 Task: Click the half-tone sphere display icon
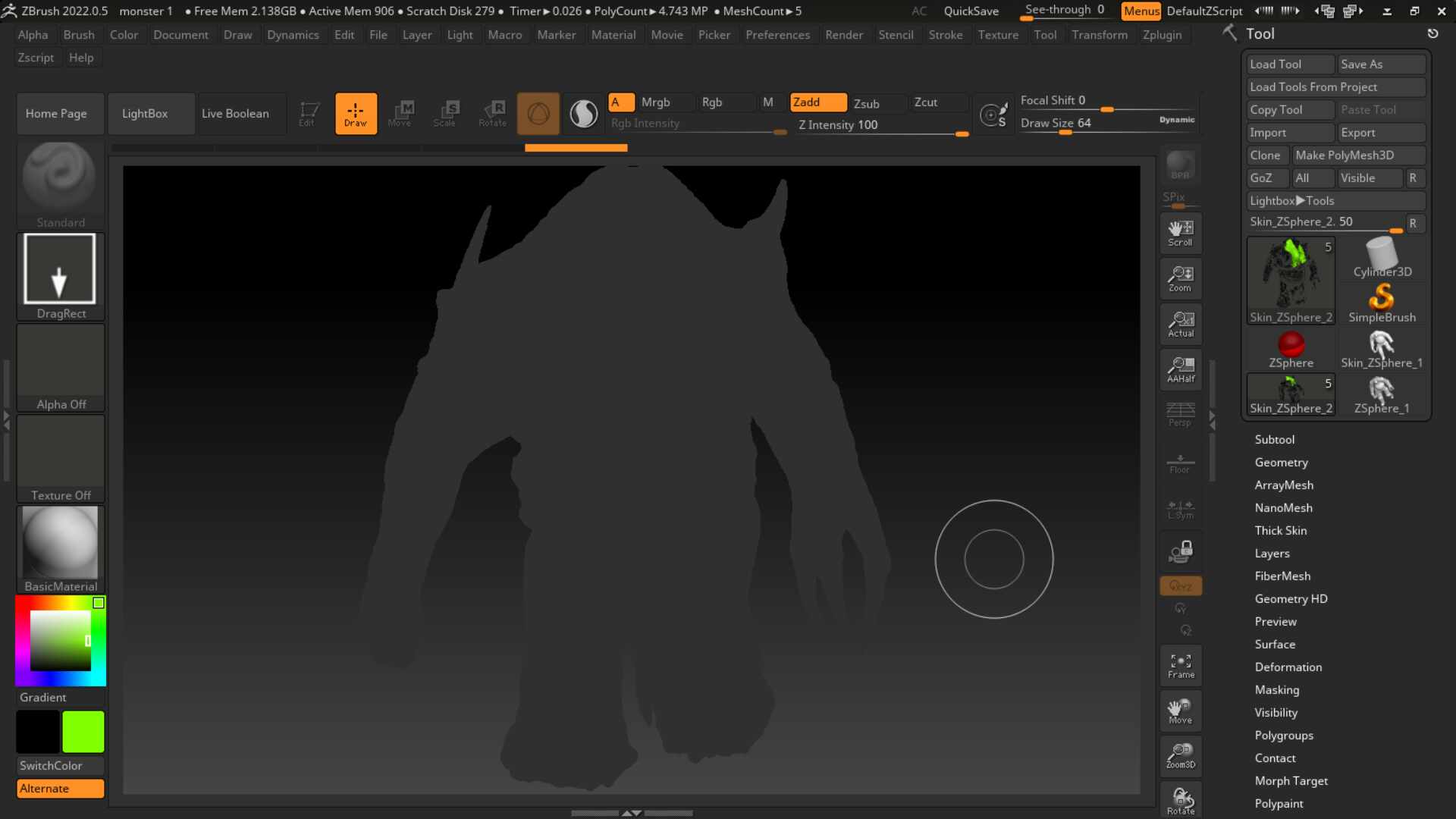[583, 114]
